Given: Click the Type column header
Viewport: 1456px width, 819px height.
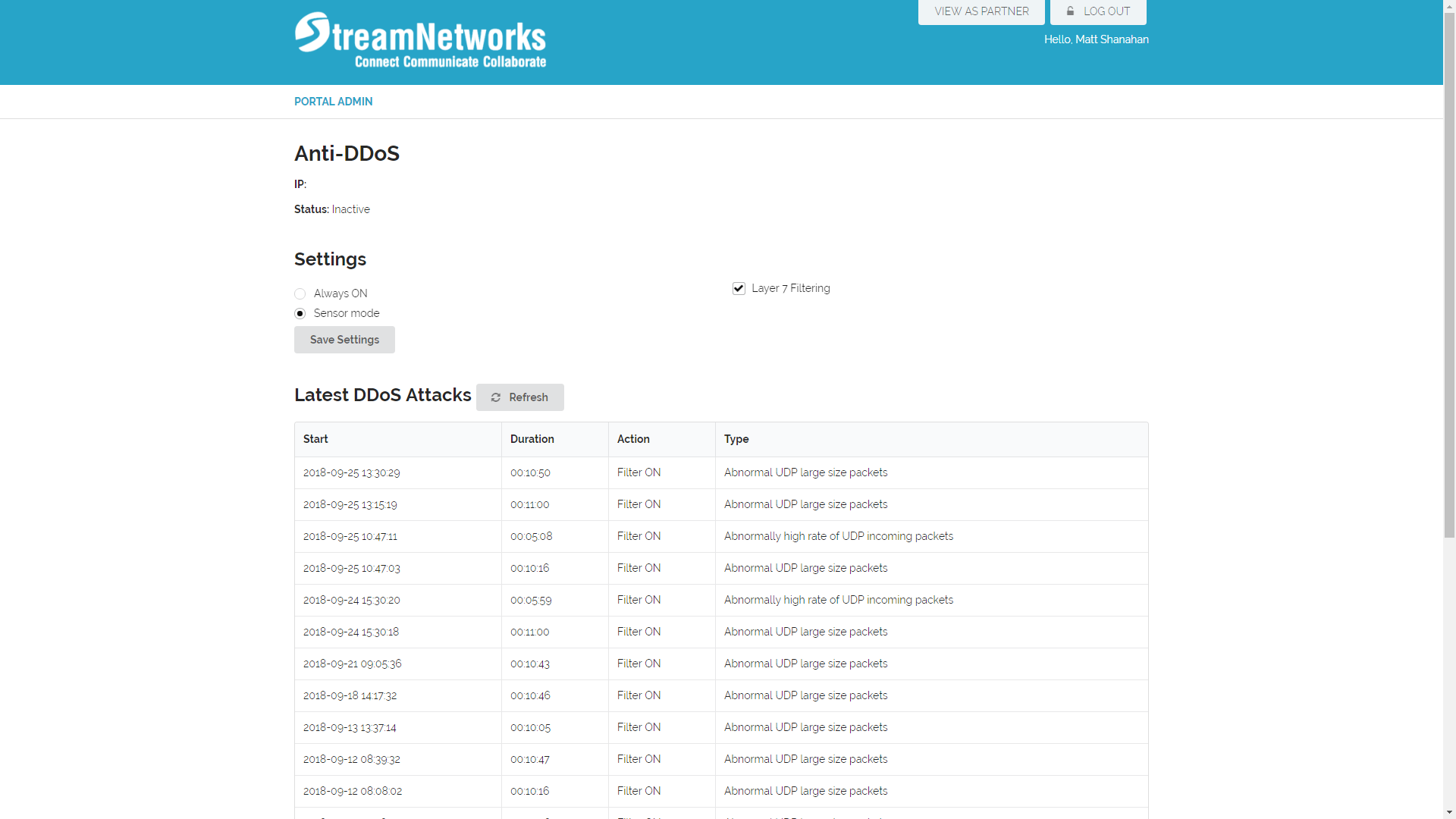Looking at the screenshot, I should pos(737,439).
